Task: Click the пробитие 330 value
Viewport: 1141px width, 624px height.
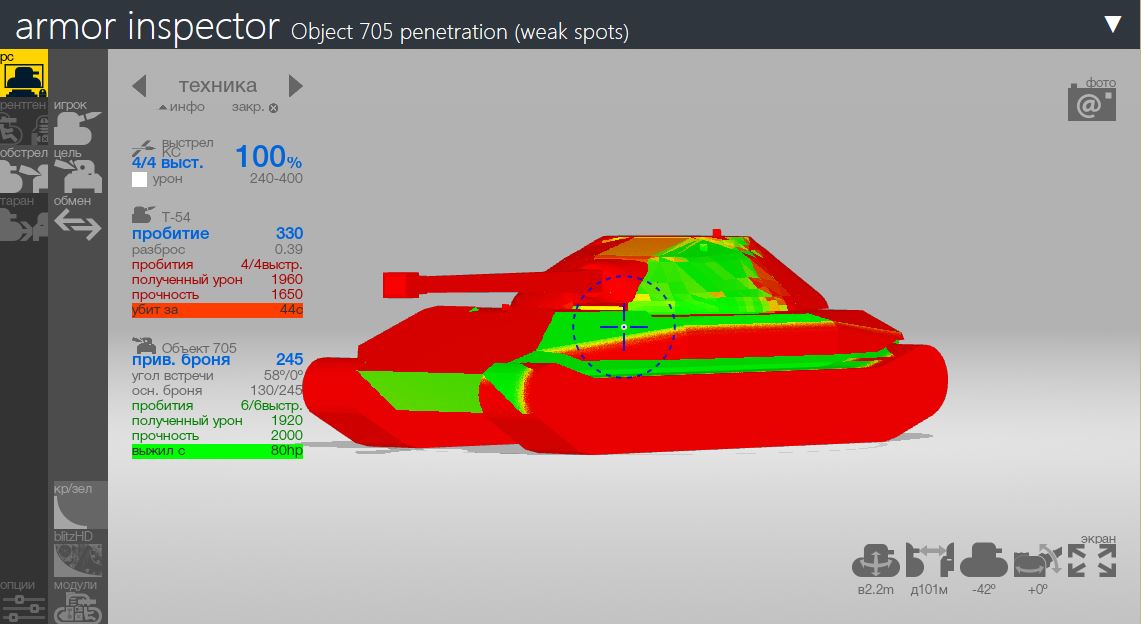Action: [289, 233]
